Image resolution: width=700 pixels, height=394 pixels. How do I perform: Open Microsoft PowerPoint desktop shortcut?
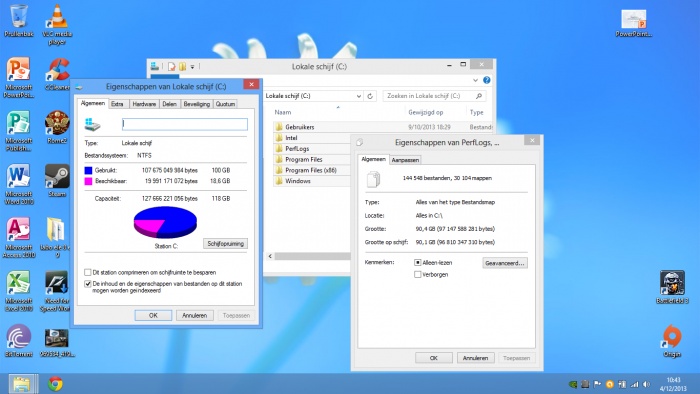[x=18, y=77]
